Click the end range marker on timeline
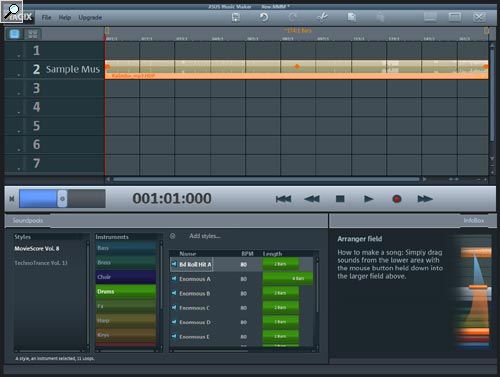This screenshot has width=500, height=377. (486, 31)
